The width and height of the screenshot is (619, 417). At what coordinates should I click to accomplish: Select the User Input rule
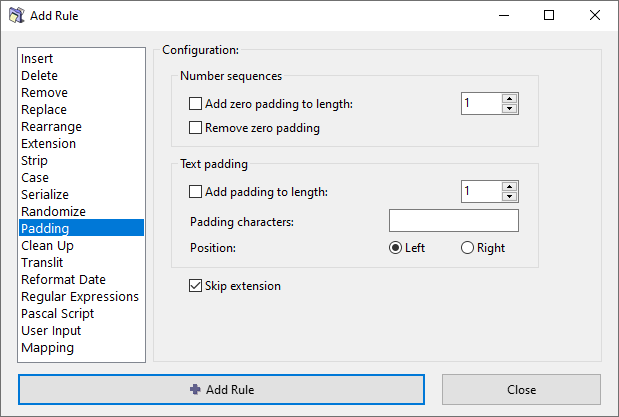[81, 330]
